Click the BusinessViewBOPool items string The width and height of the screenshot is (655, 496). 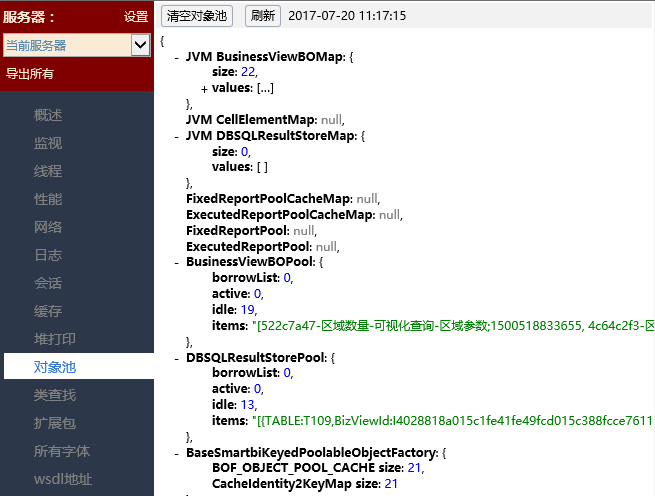[x=453, y=325]
